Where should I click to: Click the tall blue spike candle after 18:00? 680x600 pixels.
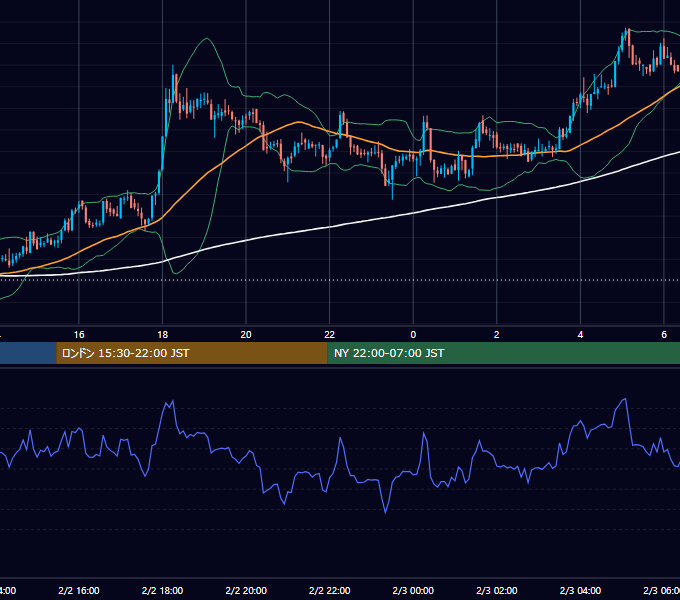point(173,84)
